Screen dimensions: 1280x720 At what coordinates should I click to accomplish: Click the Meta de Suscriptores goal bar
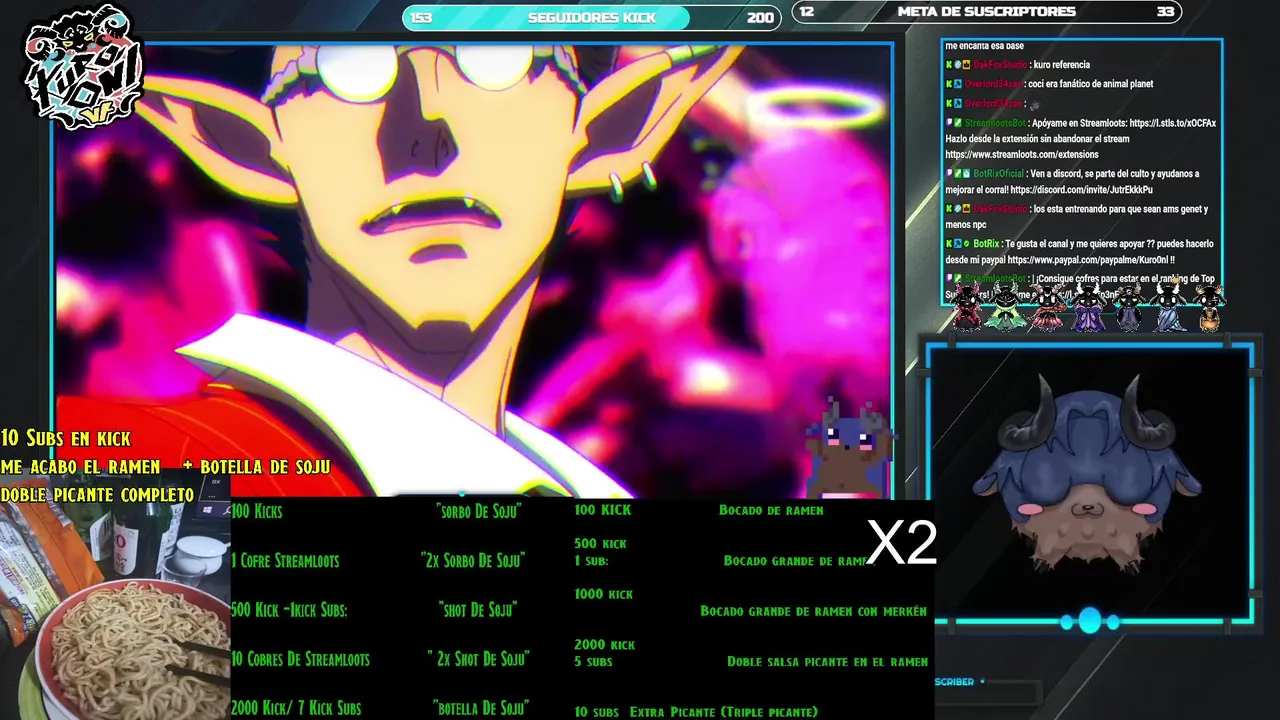(987, 12)
